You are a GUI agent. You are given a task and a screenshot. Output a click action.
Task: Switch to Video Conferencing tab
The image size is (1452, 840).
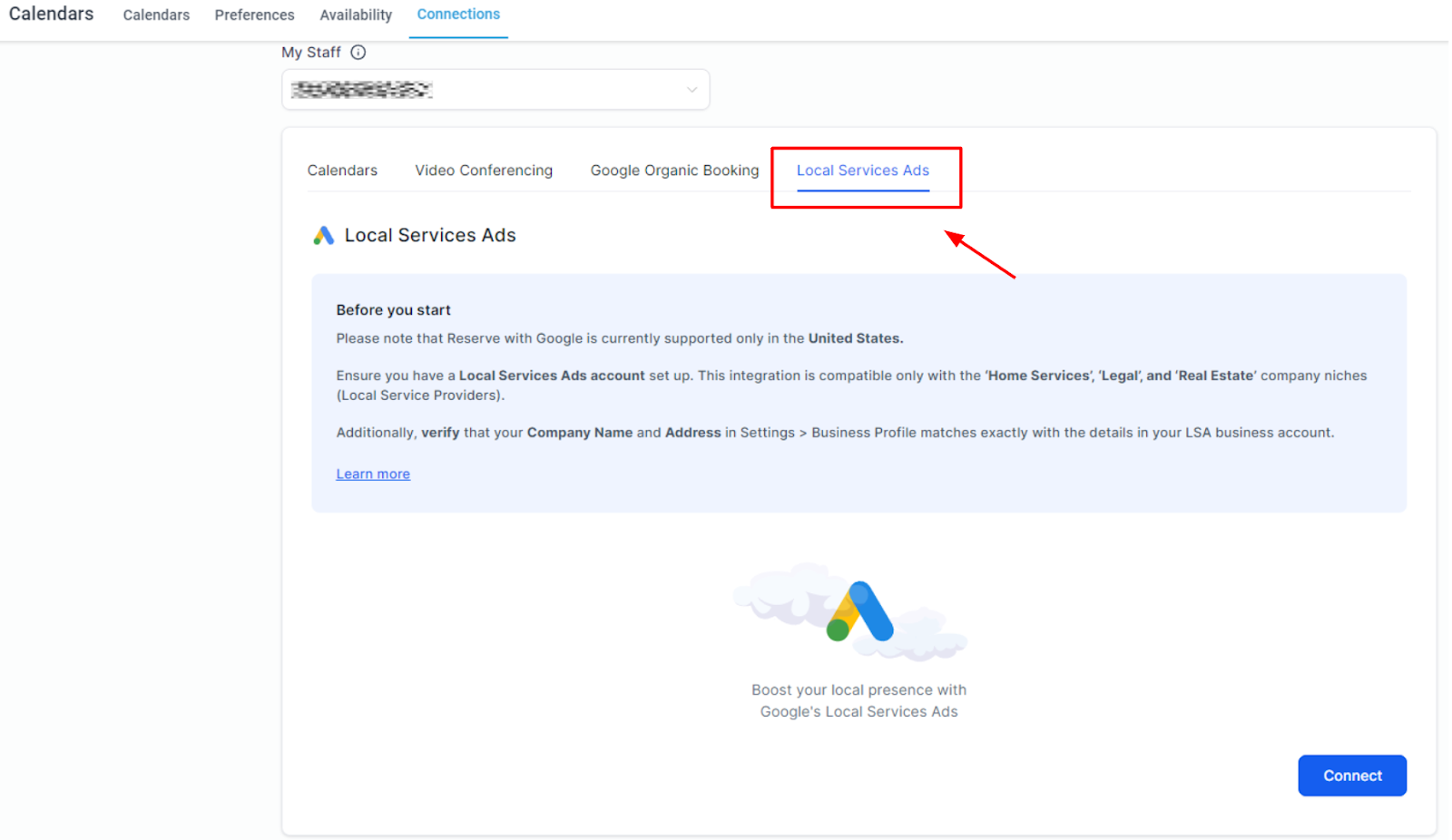(484, 171)
